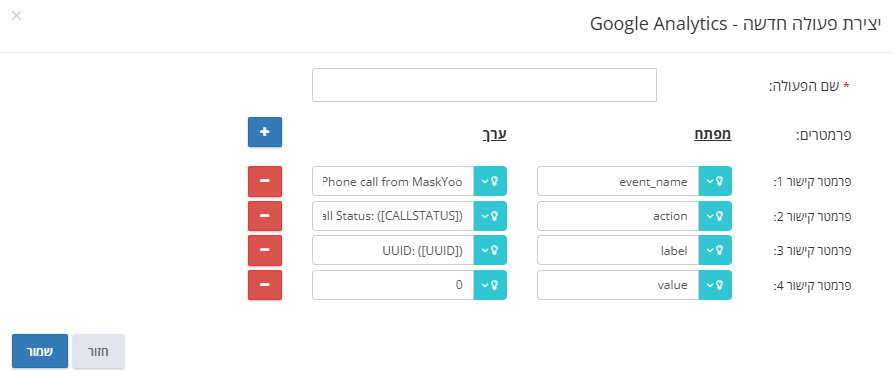Remove the event_name parameter row
This screenshot has height=379, width=893.
[x=265, y=181]
